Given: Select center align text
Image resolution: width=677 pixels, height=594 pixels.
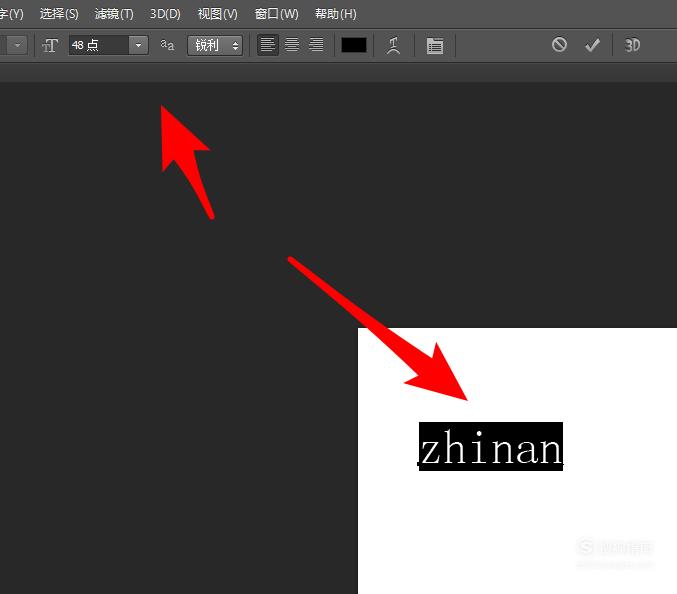Looking at the screenshot, I should (x=292, y=45).
